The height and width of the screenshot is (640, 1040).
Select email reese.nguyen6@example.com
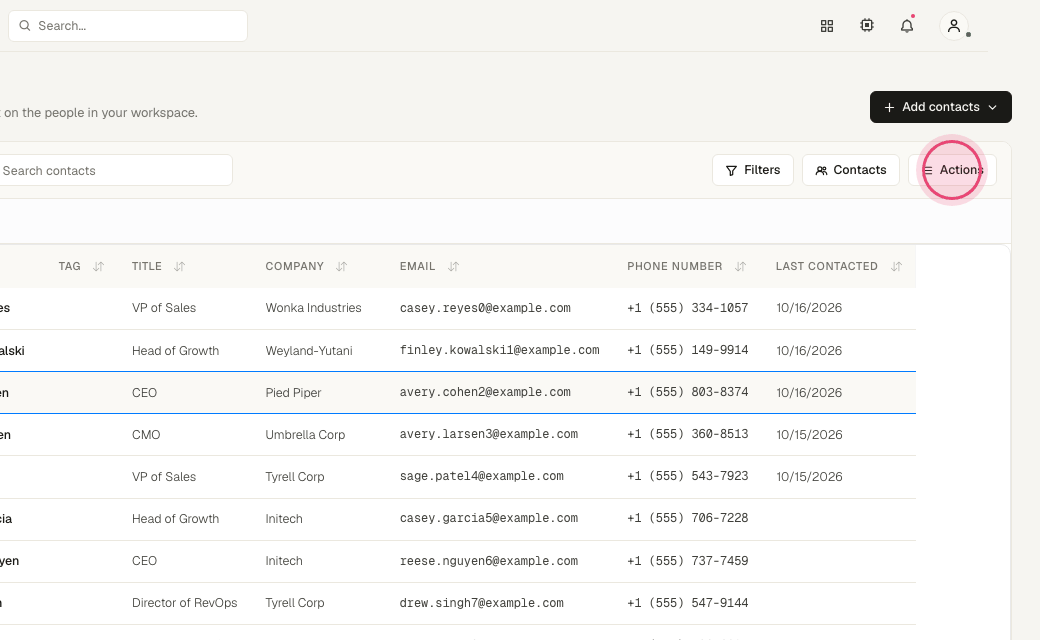pos(489,561)
